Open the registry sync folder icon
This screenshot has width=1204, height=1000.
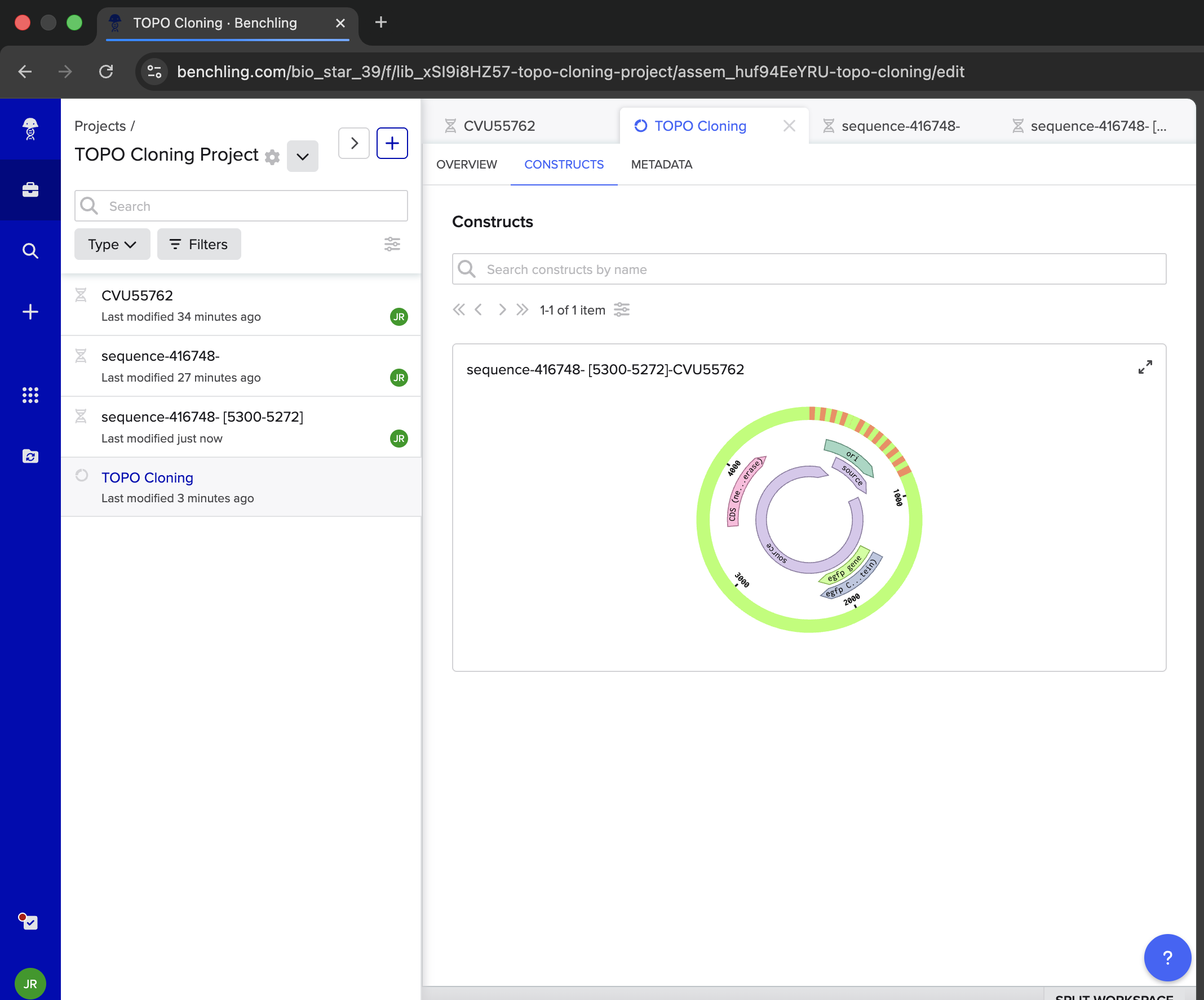pyautogui.click(x=30, y=456)
